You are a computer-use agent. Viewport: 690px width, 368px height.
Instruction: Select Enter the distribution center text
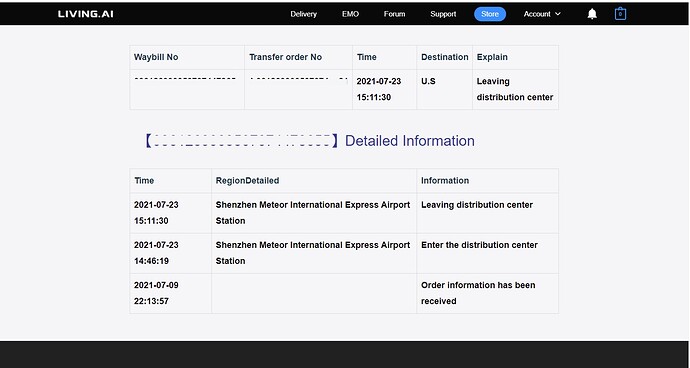tap(479, 245)
